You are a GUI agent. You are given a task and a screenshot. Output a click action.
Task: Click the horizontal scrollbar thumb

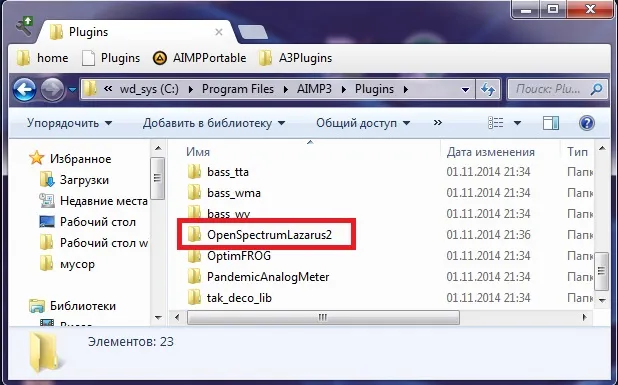[x=323, y=317]
